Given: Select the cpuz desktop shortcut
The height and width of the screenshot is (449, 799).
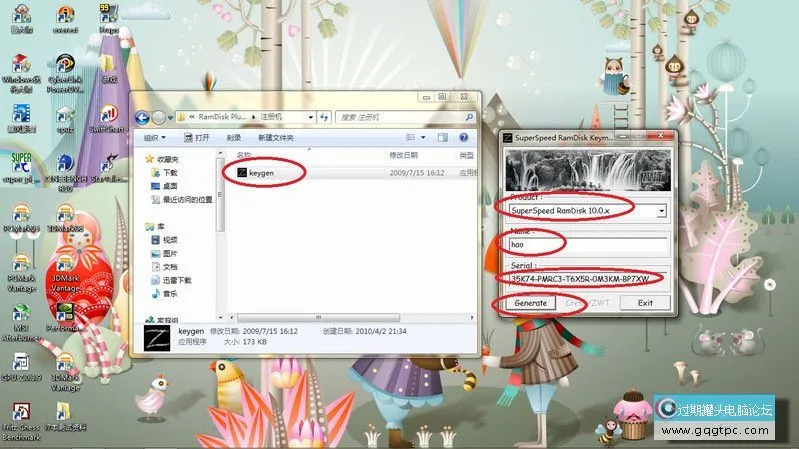Looking at the screenshot, I should tap(65, 120).
